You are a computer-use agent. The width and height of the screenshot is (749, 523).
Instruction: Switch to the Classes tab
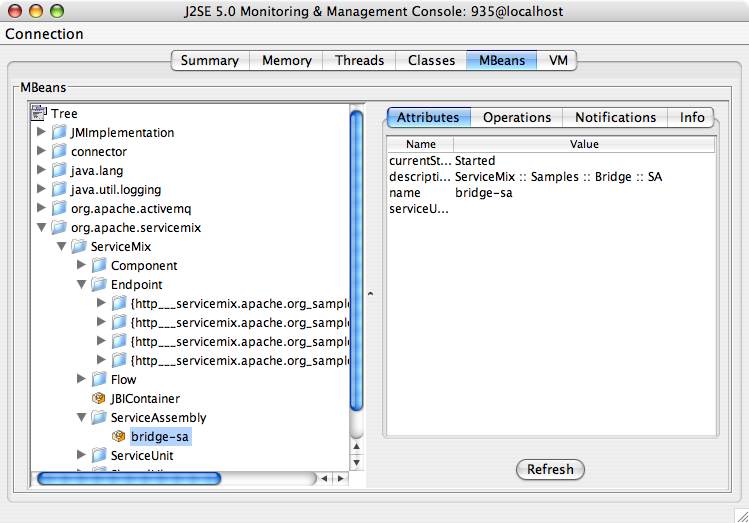point(431,61)
